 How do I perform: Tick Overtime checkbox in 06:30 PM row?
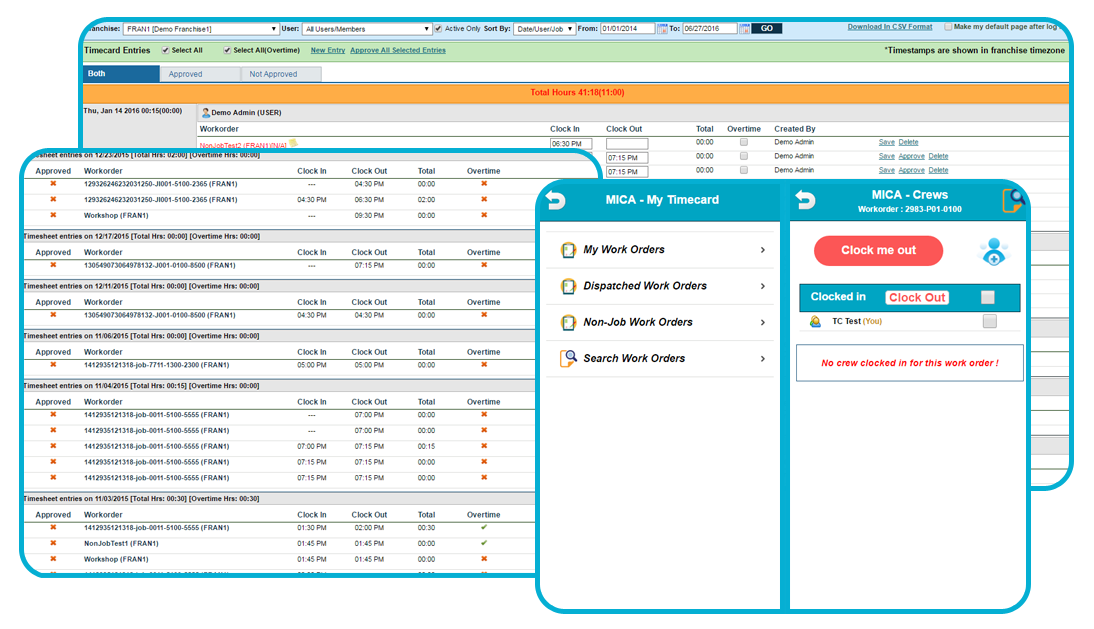744,142
